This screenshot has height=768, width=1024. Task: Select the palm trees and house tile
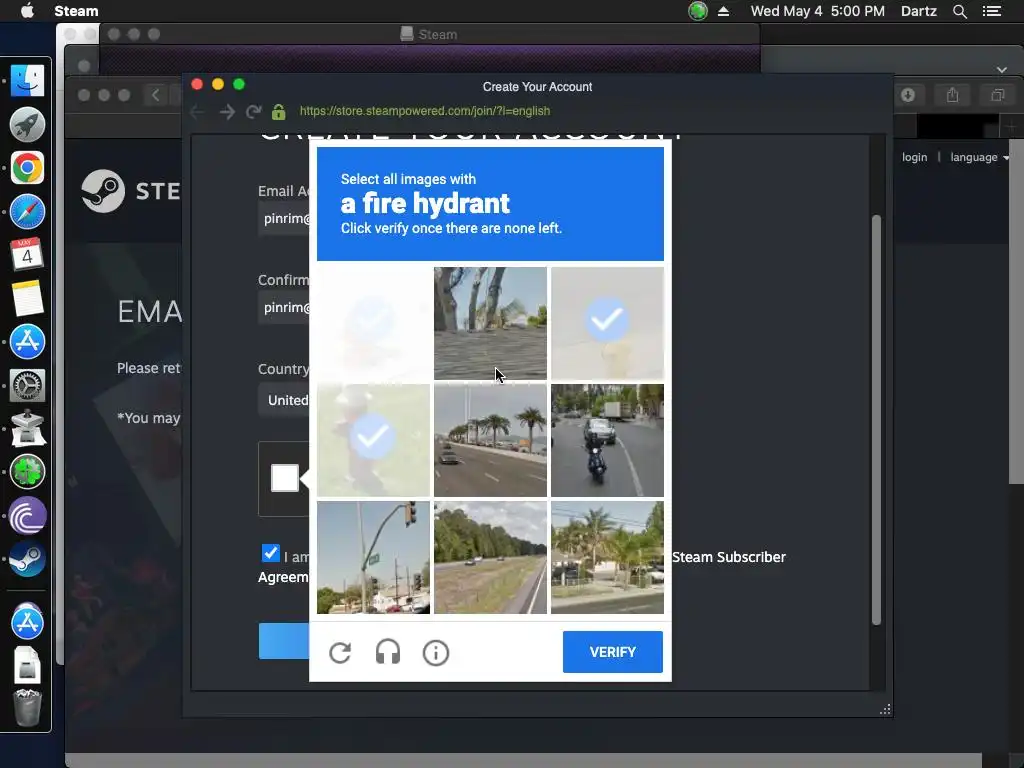pyautogui.click(x=607, y=557)
